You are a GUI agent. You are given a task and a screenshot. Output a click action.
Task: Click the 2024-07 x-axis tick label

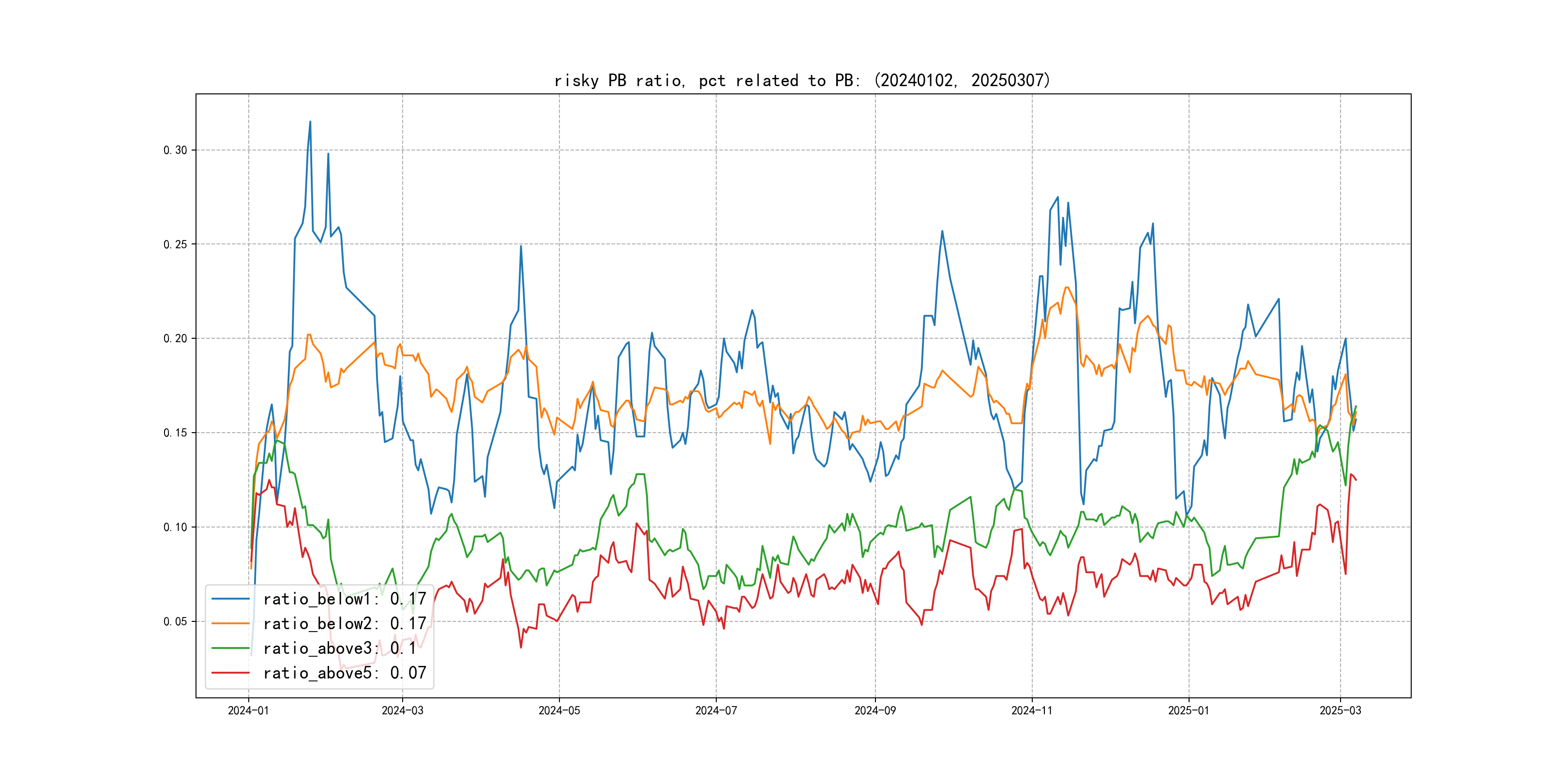pyautogui.click(x=716, y=710)
